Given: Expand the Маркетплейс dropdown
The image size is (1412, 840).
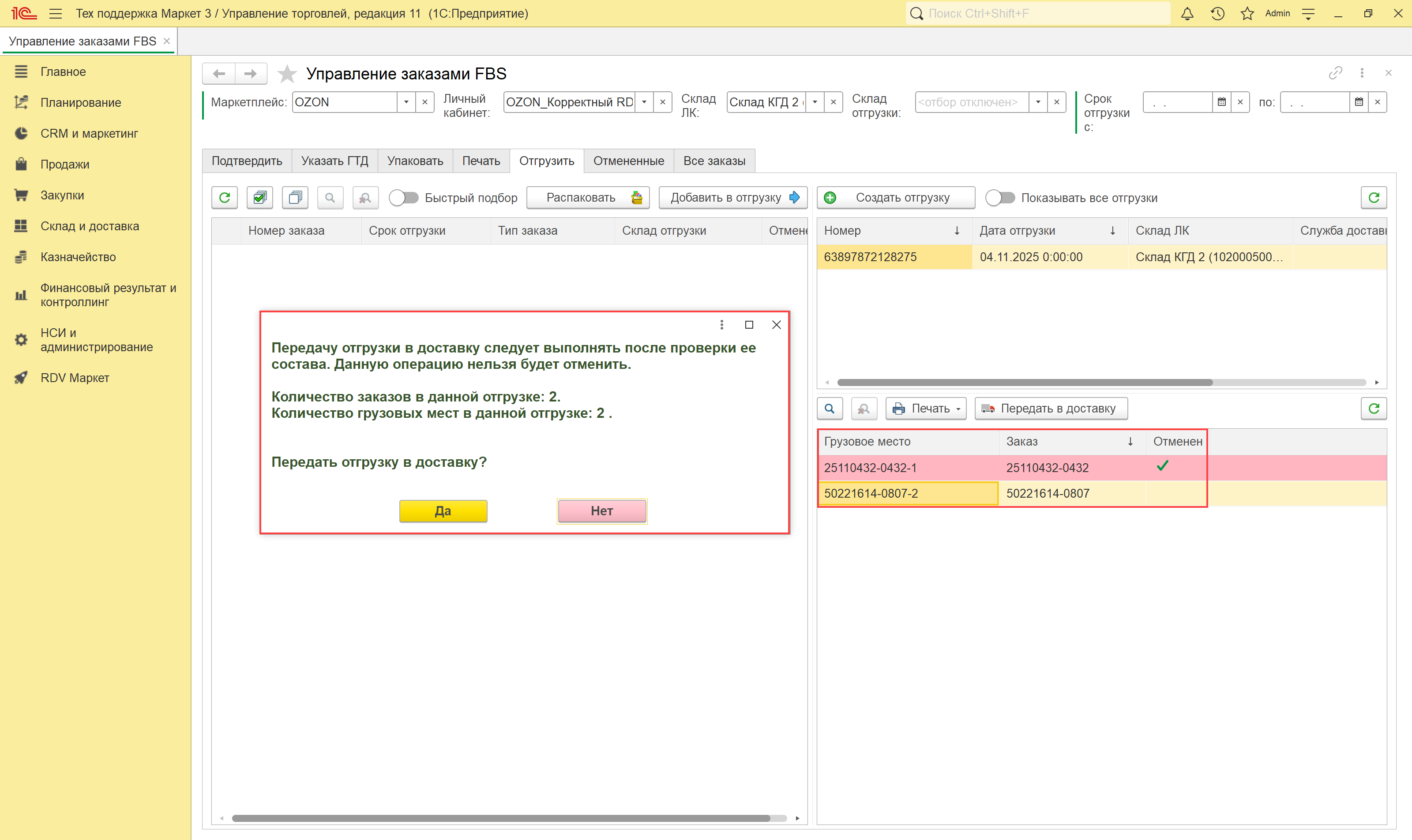Looking at the screenshot, I should [x=406, y=102].
